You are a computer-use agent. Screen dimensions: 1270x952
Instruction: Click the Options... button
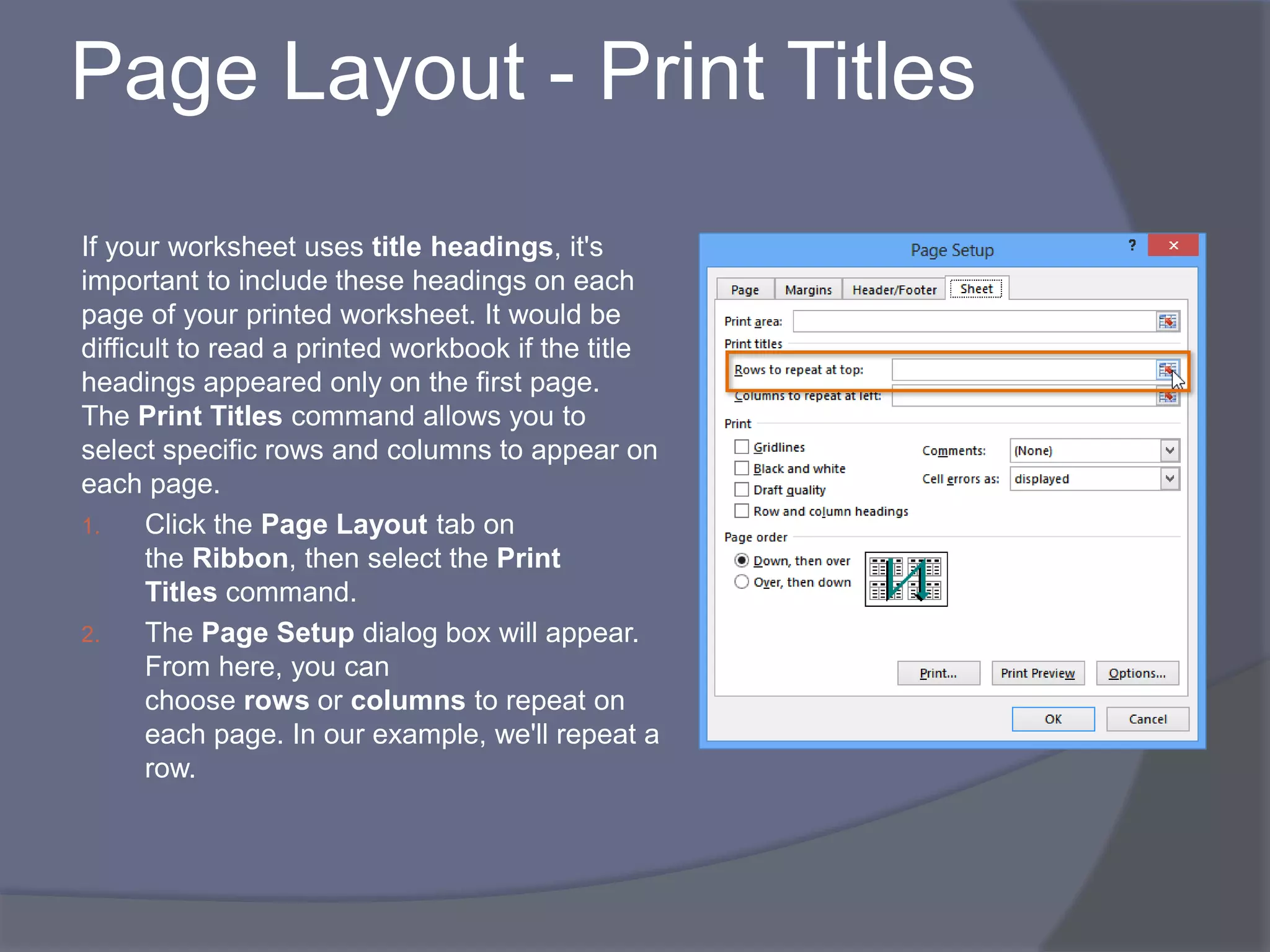point(1137,673)
